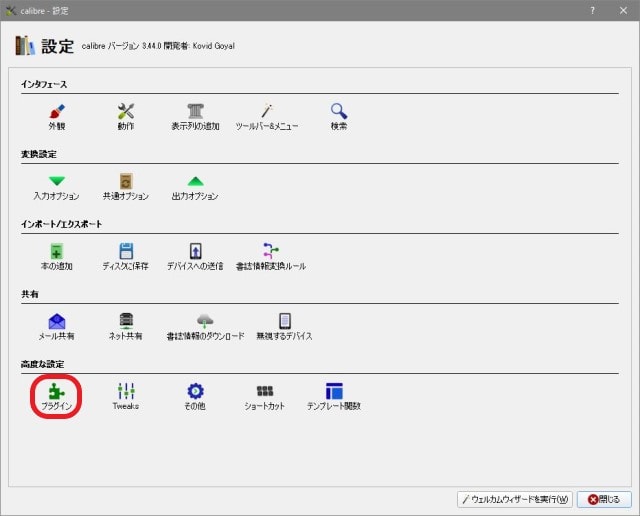This screenshot has height=516, width=640.
Task: Click the 閉じる (Close) button
Action: coord(604,499)
